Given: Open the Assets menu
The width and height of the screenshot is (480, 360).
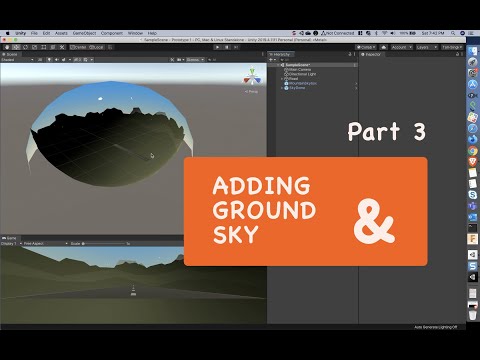Looking at the screenshot, I should (x=61, y=33).
